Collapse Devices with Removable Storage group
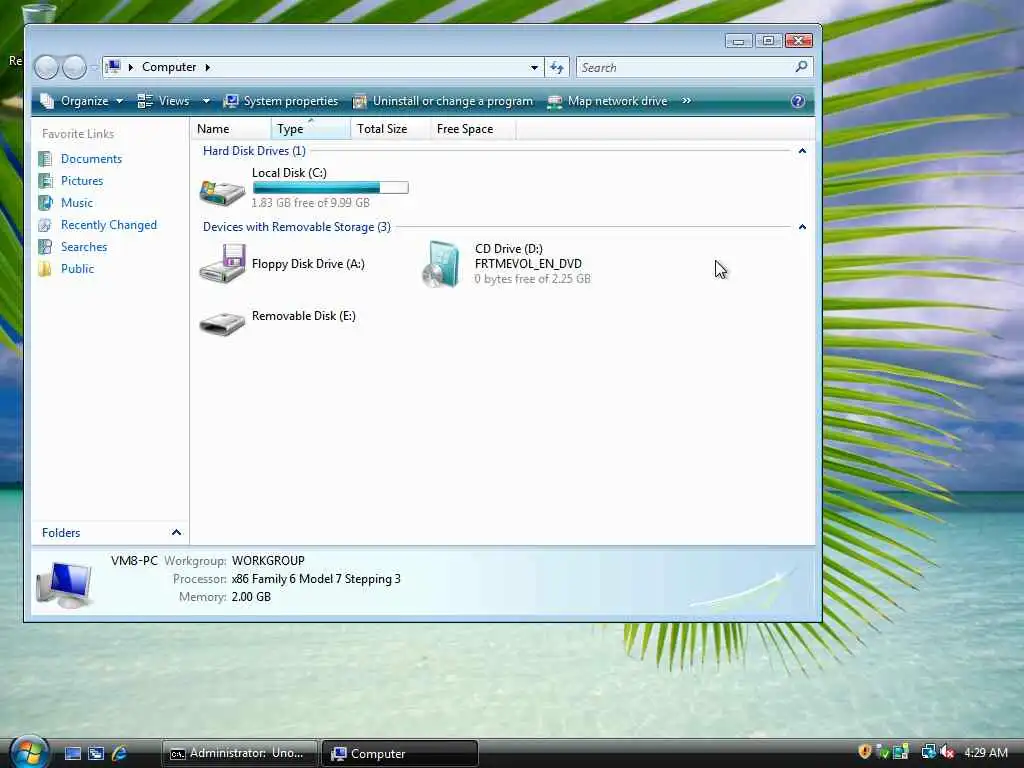1024x768 pixels. (x=803, y=227)
